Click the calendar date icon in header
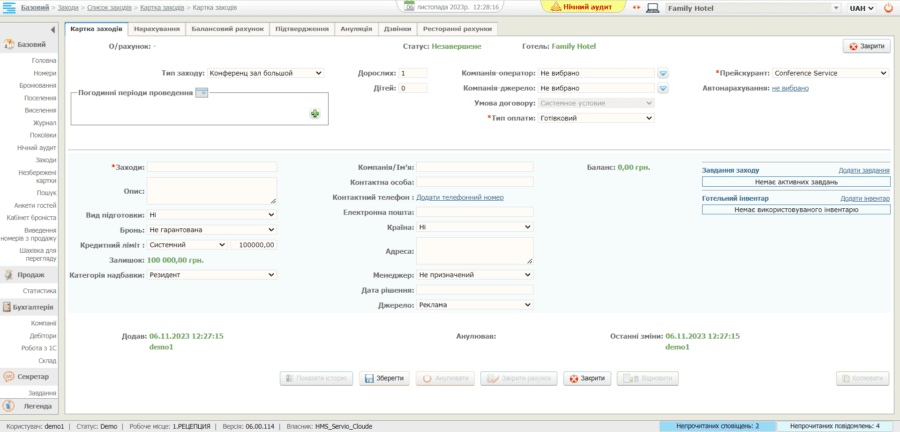 coord(409,6)
